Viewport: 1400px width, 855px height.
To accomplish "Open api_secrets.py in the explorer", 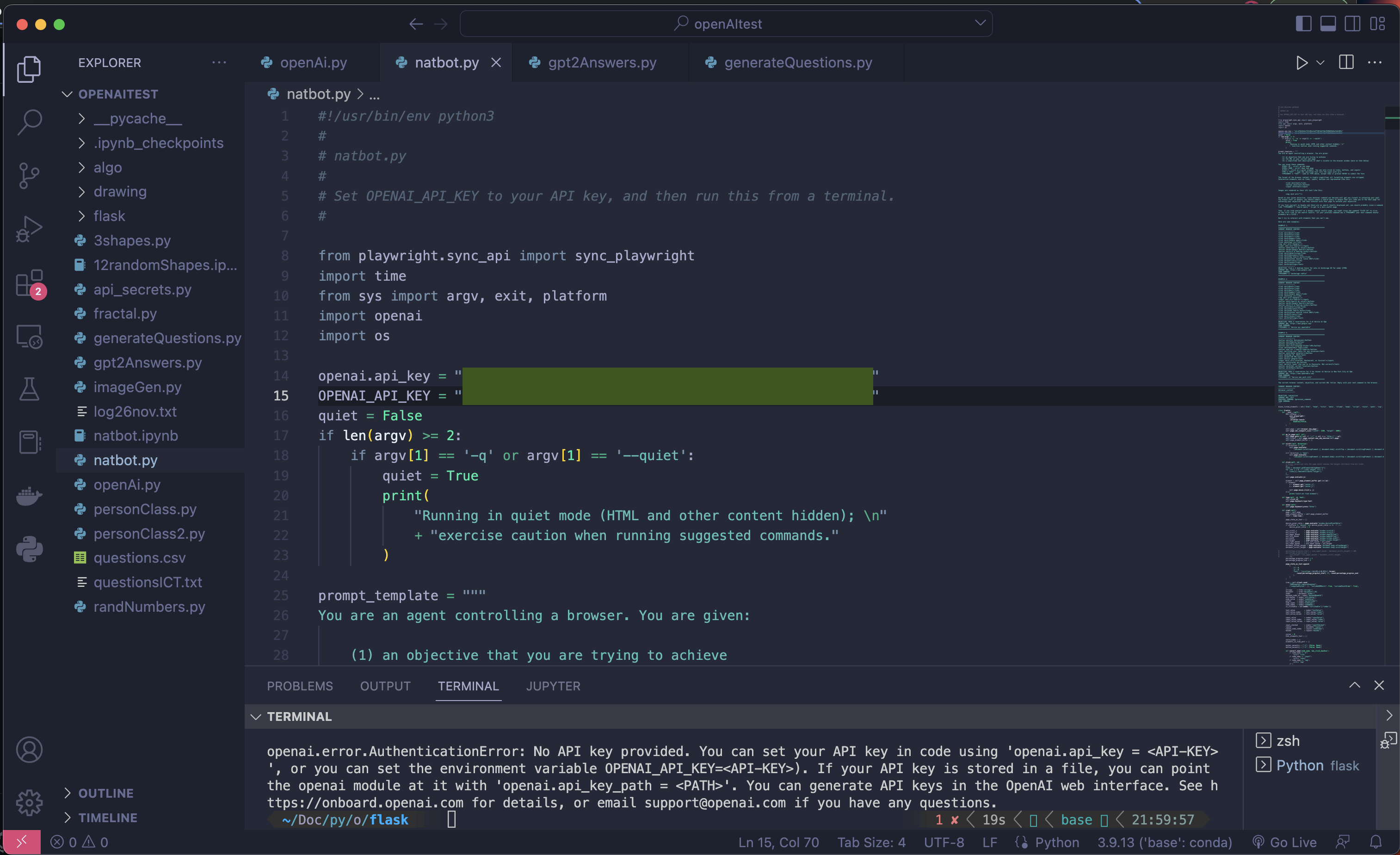I will pos(151,289).
